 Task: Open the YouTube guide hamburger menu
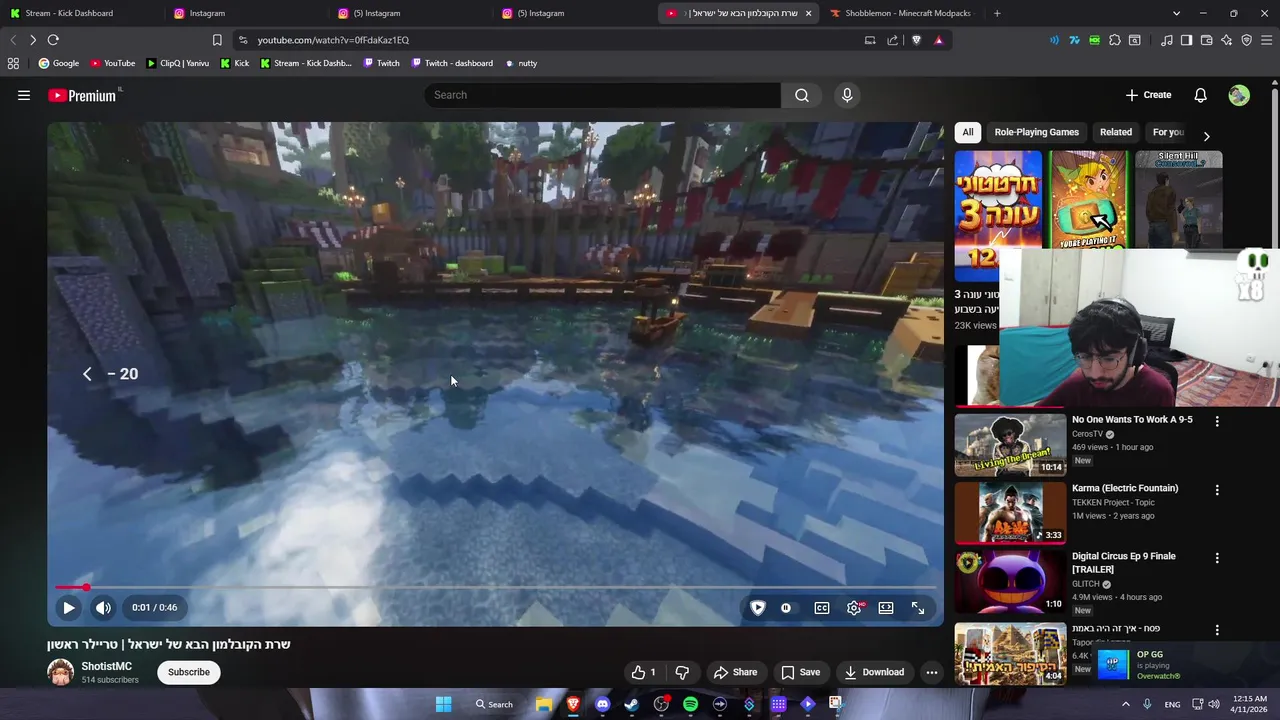(24, 95)
